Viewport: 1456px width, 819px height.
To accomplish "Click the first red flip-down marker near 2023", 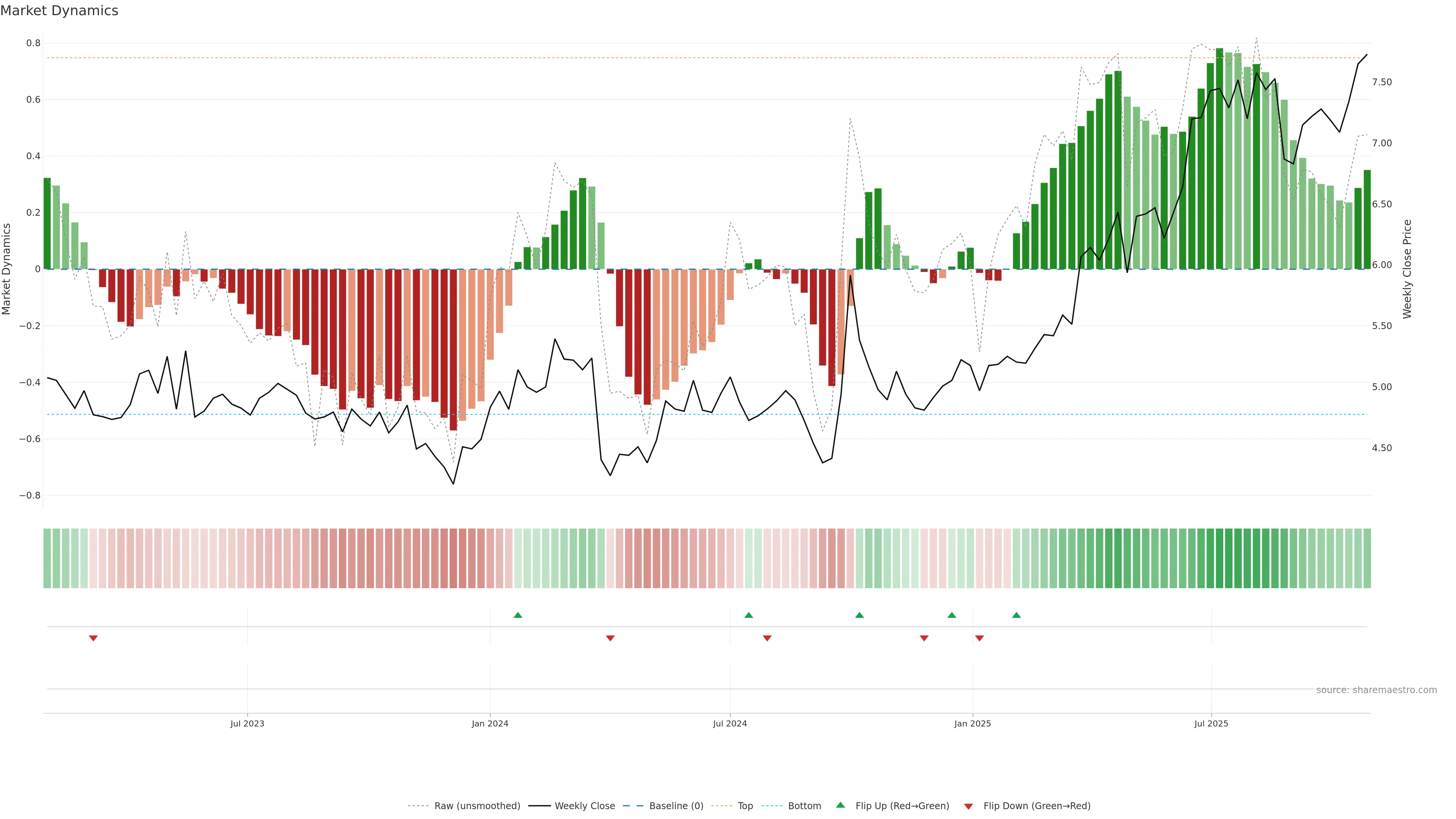I will tap(93, 638).
